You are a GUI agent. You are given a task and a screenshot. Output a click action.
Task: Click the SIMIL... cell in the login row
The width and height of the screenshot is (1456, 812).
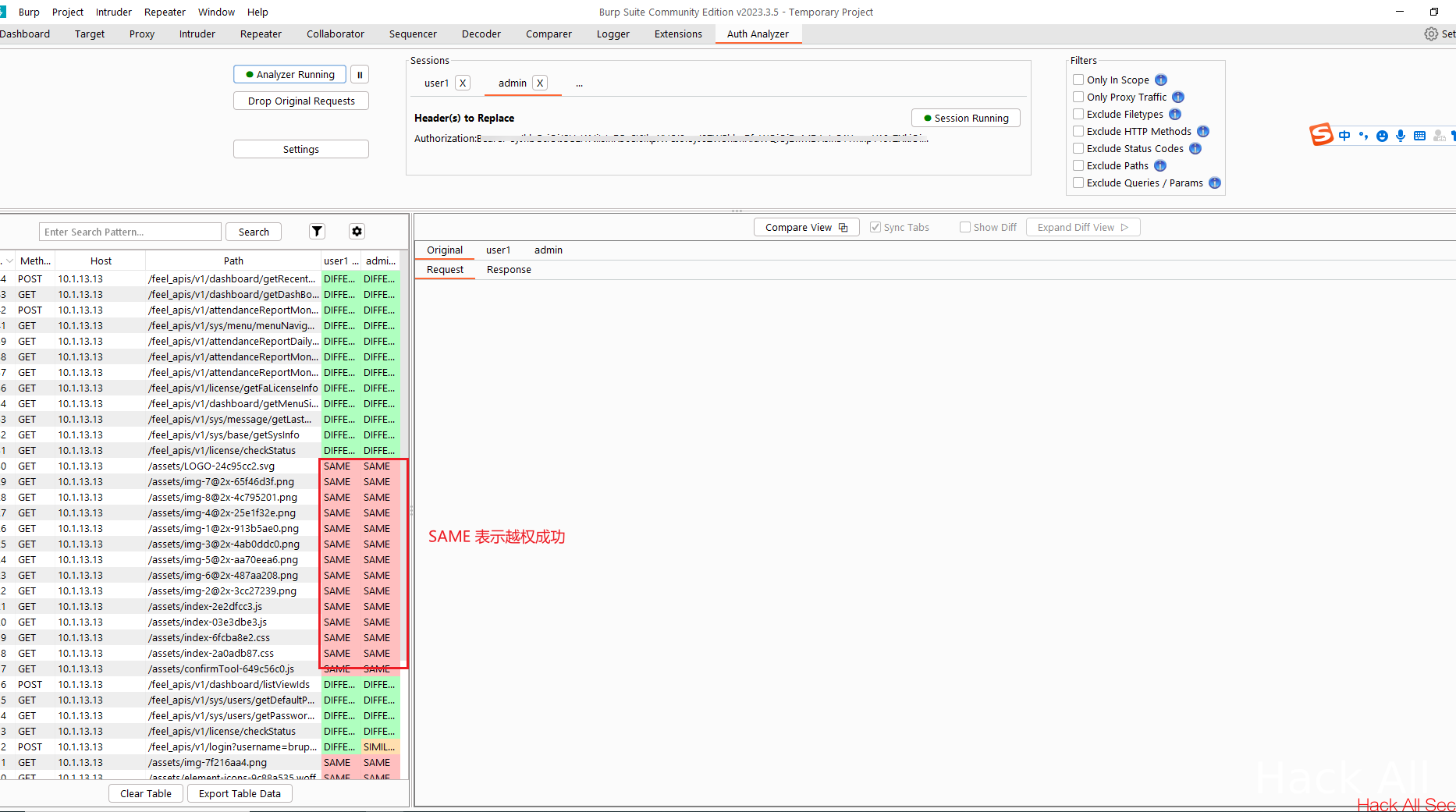pyautogui.click(x=380, y=747)
